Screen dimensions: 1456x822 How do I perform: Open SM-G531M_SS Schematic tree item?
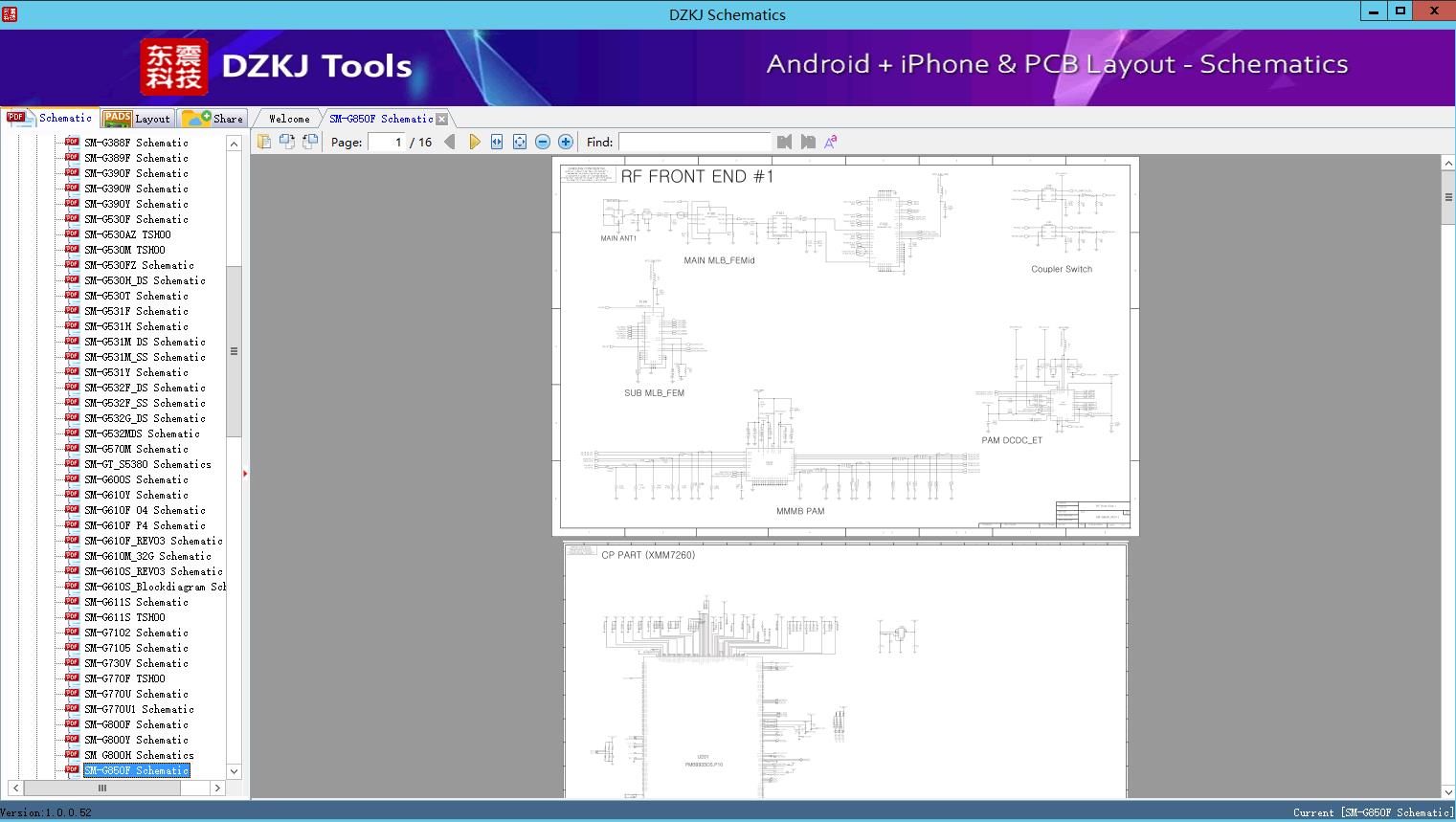(145, 357)
